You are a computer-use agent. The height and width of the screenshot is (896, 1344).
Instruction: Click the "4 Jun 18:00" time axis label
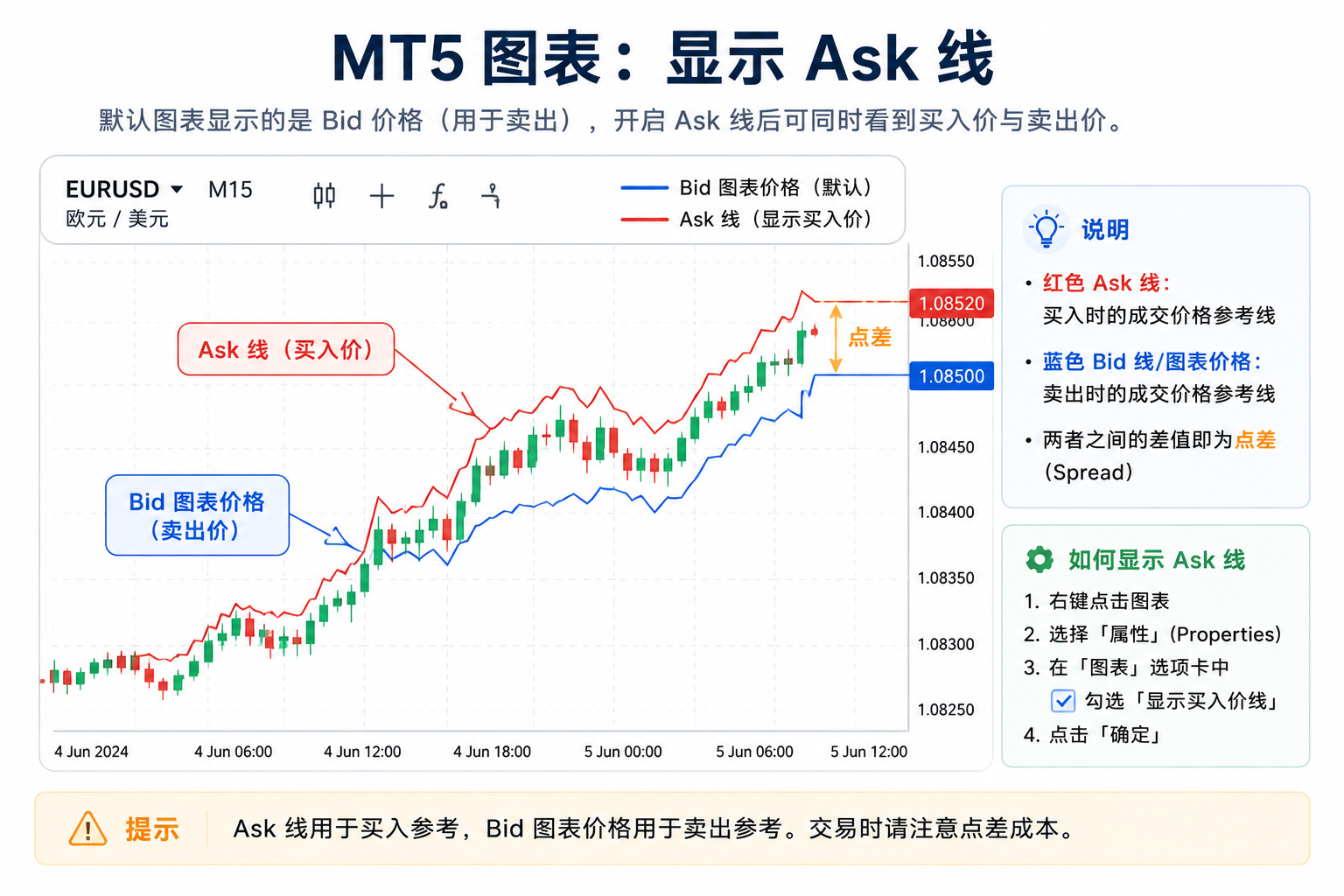(492, 752)
